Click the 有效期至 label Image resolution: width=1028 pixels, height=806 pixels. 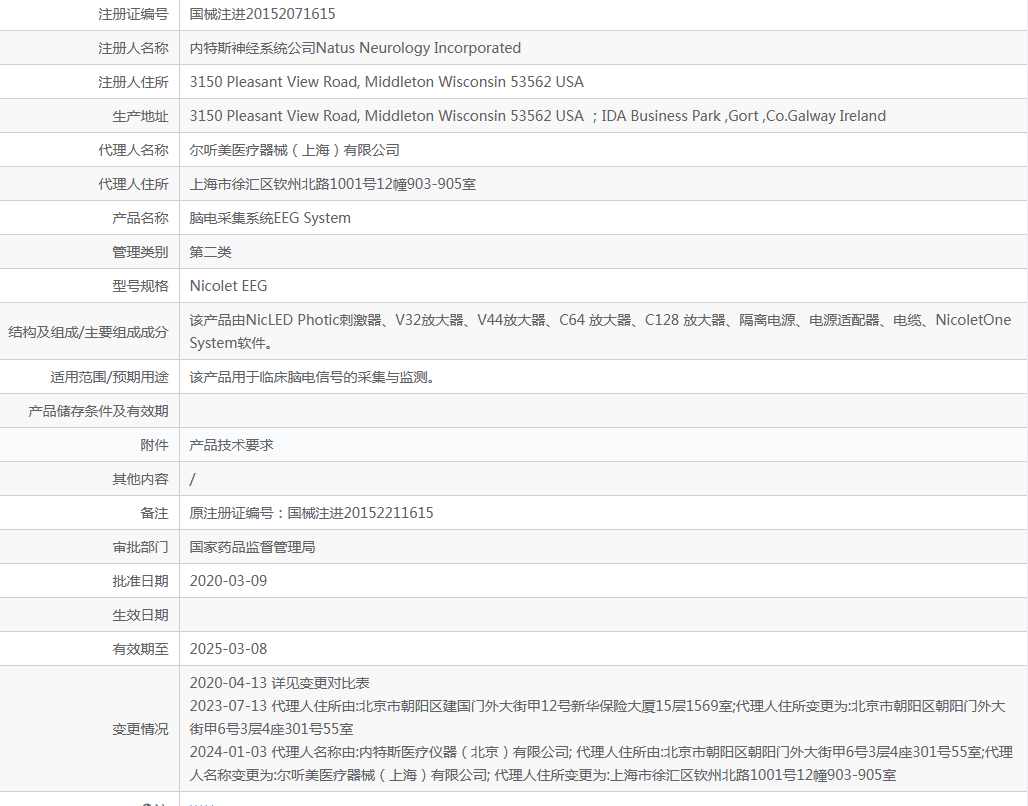coord(140,650)
